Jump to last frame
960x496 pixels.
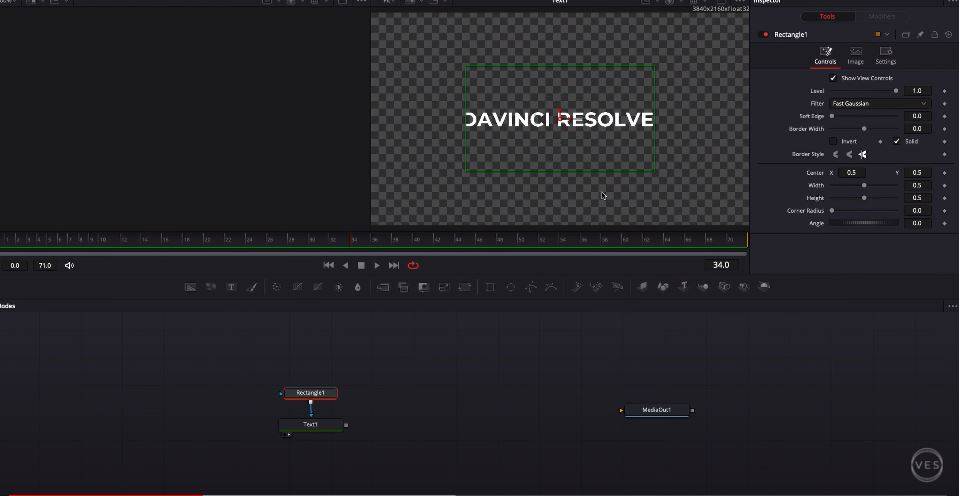[394, 265]
